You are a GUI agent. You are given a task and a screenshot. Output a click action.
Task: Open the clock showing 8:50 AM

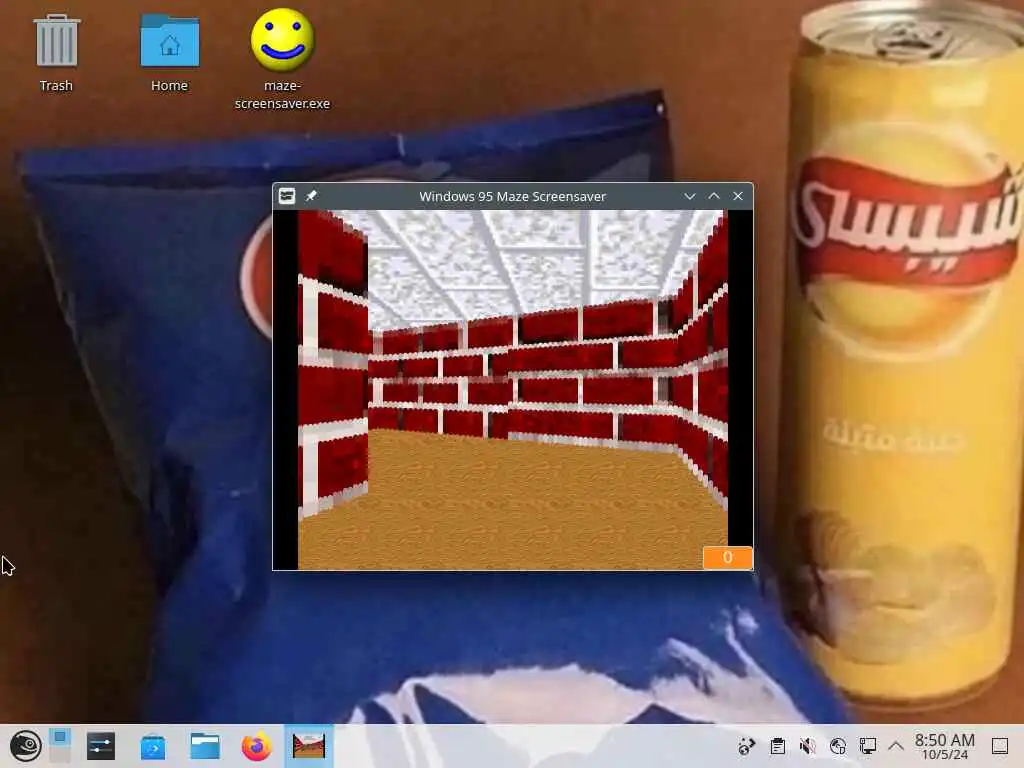[944, 746]
